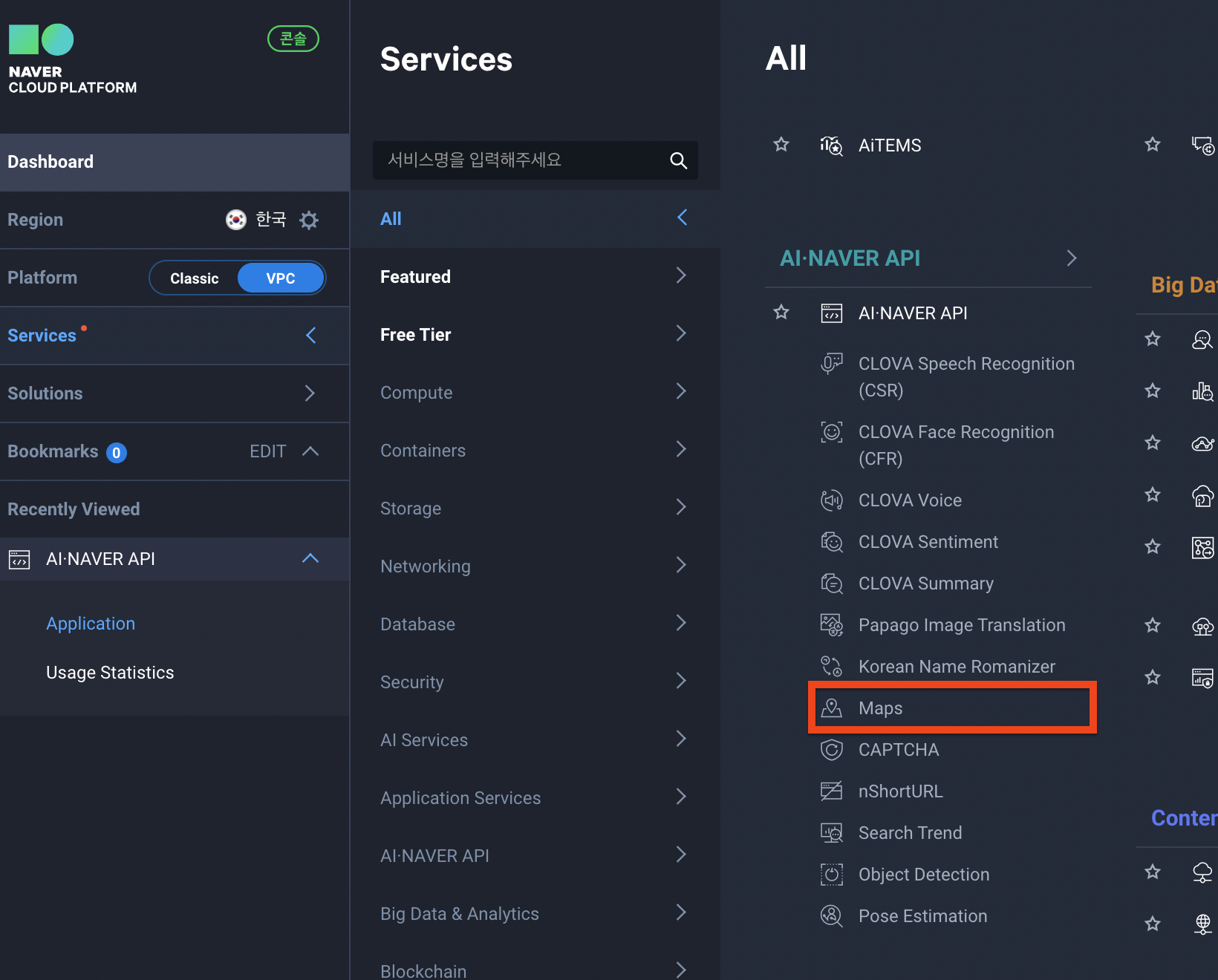This screenshot has width=1218, height=980.
Task: Open the AI Services category
Action: click(x=535, y=740)
